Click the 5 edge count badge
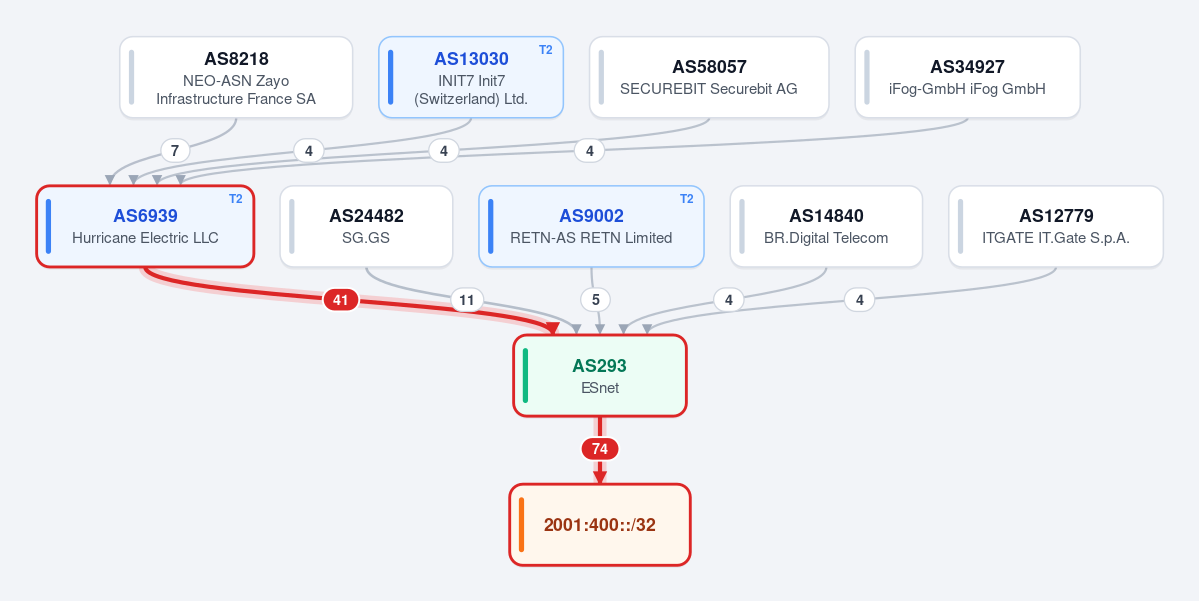1199x601 pixels. [x=596, y=300]
